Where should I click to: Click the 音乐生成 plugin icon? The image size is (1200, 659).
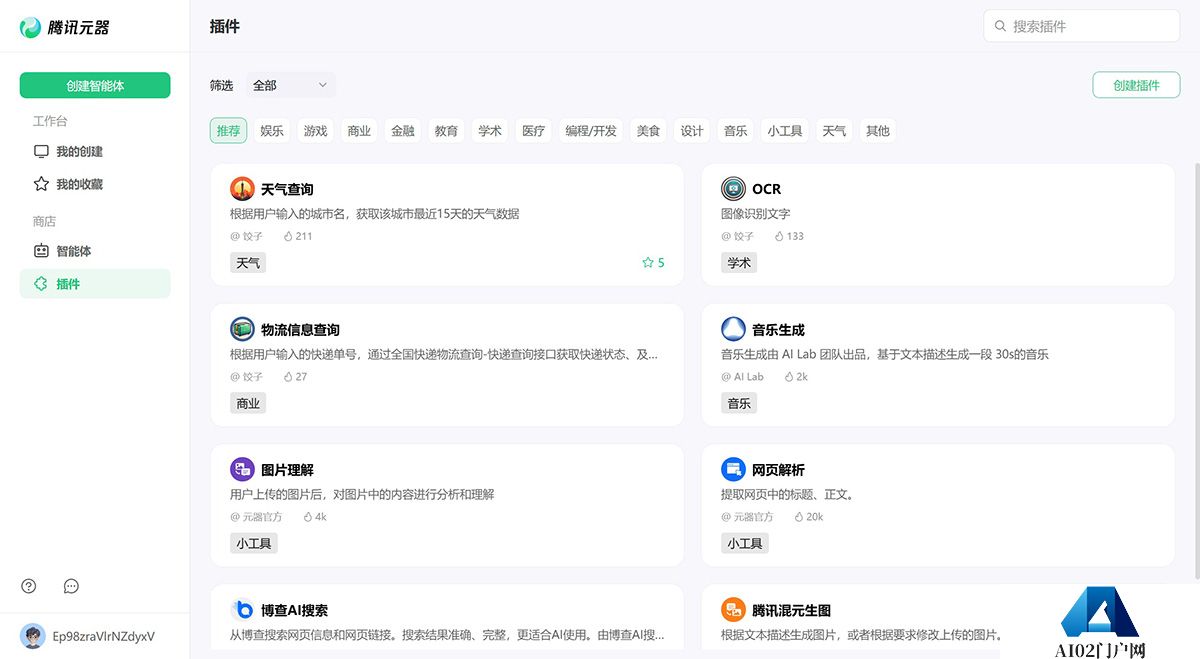(733, 329)
